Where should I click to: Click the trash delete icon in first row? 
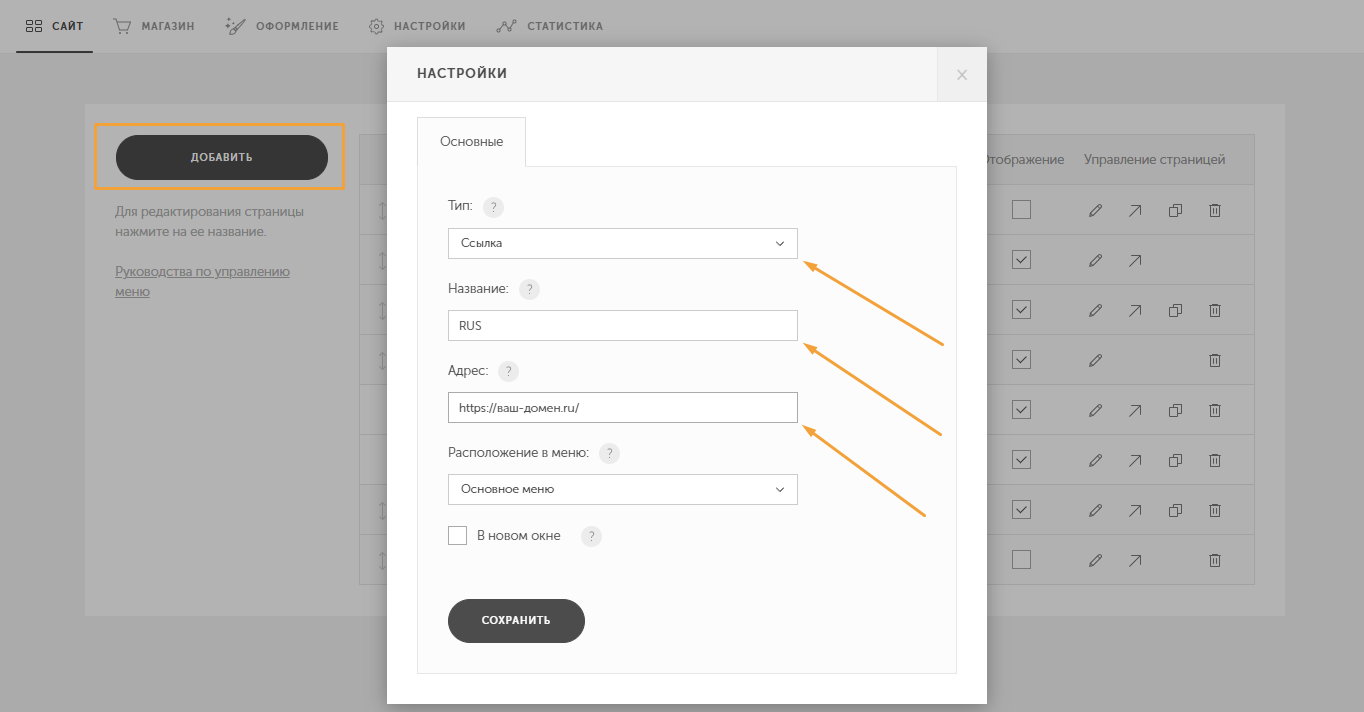pos(1215,210)
